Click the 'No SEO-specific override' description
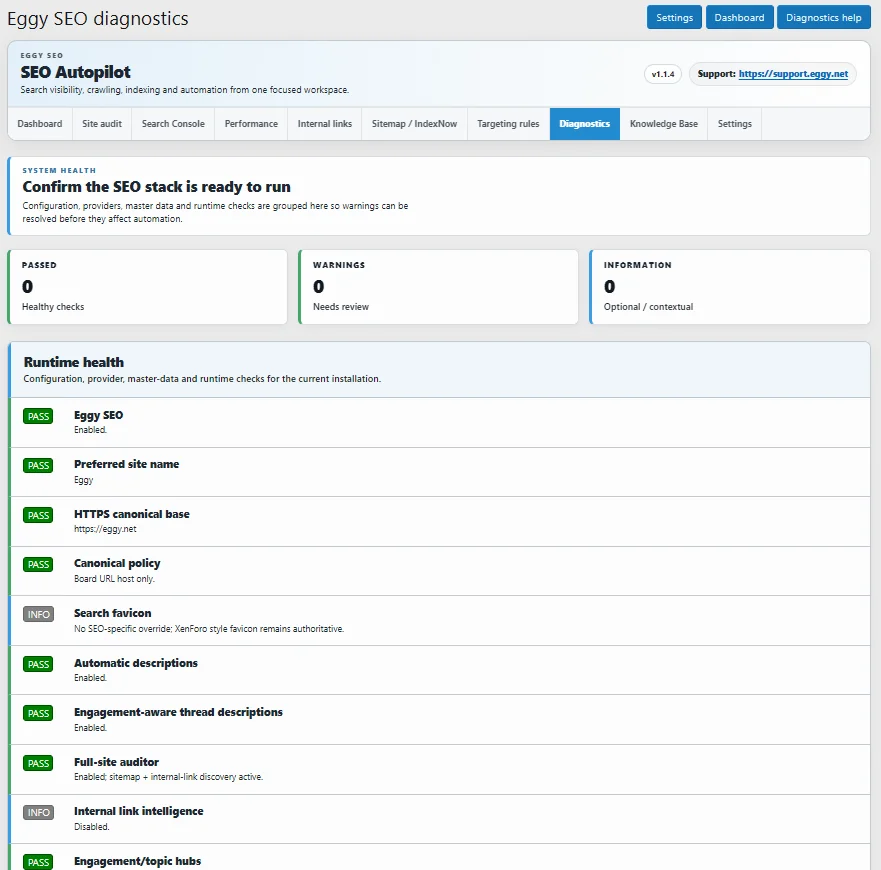881x870 pixels. point(208,629)
